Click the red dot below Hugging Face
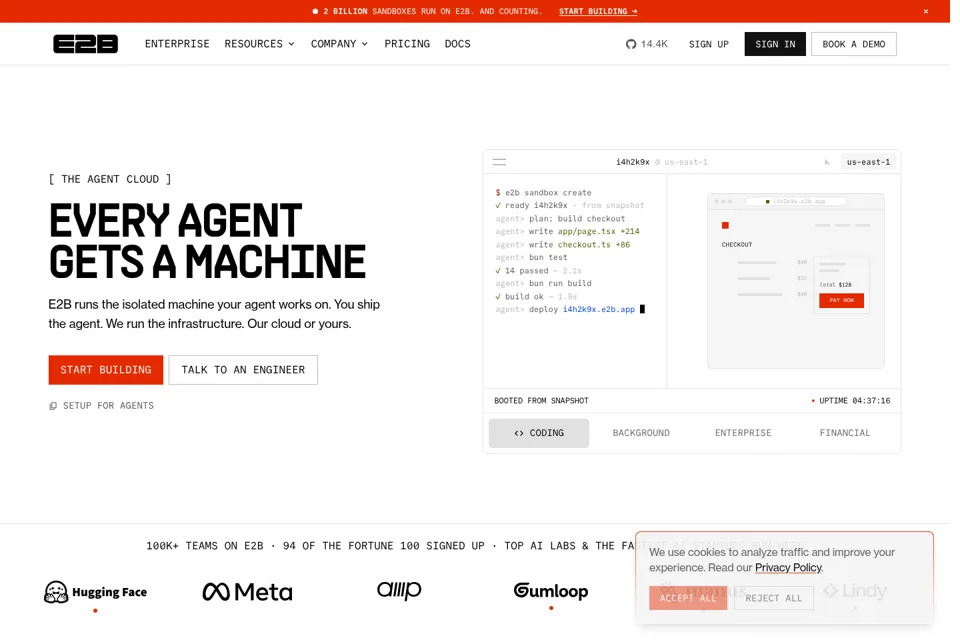The width and height of the screenshot is (960, 640). (x=96, y=611)
